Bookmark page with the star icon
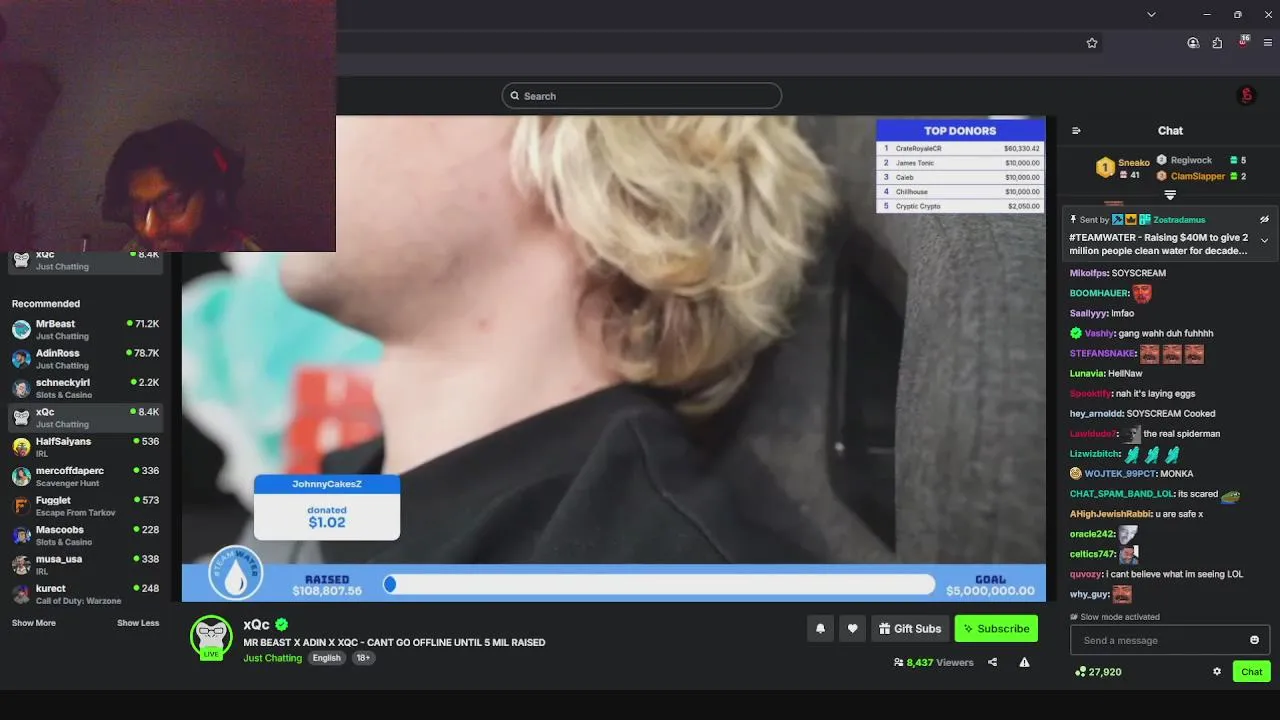The image size is (1280, 720). click(x=1092, y=43)
